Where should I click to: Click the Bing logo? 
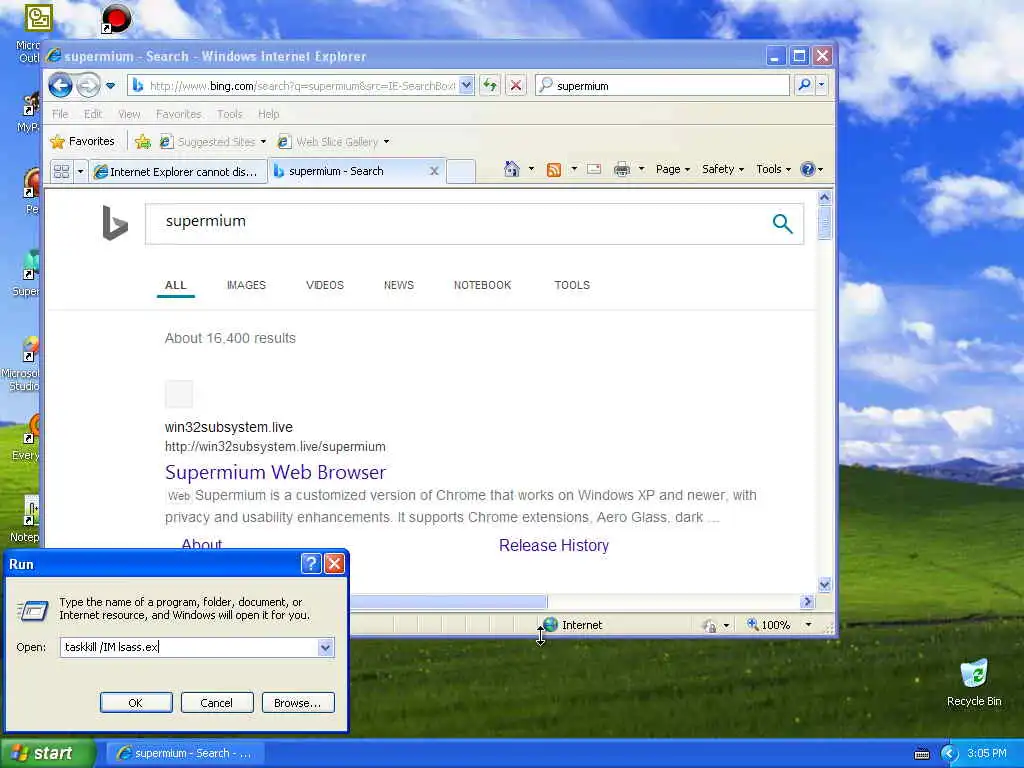pyautogui.click(x=115, y=223)
